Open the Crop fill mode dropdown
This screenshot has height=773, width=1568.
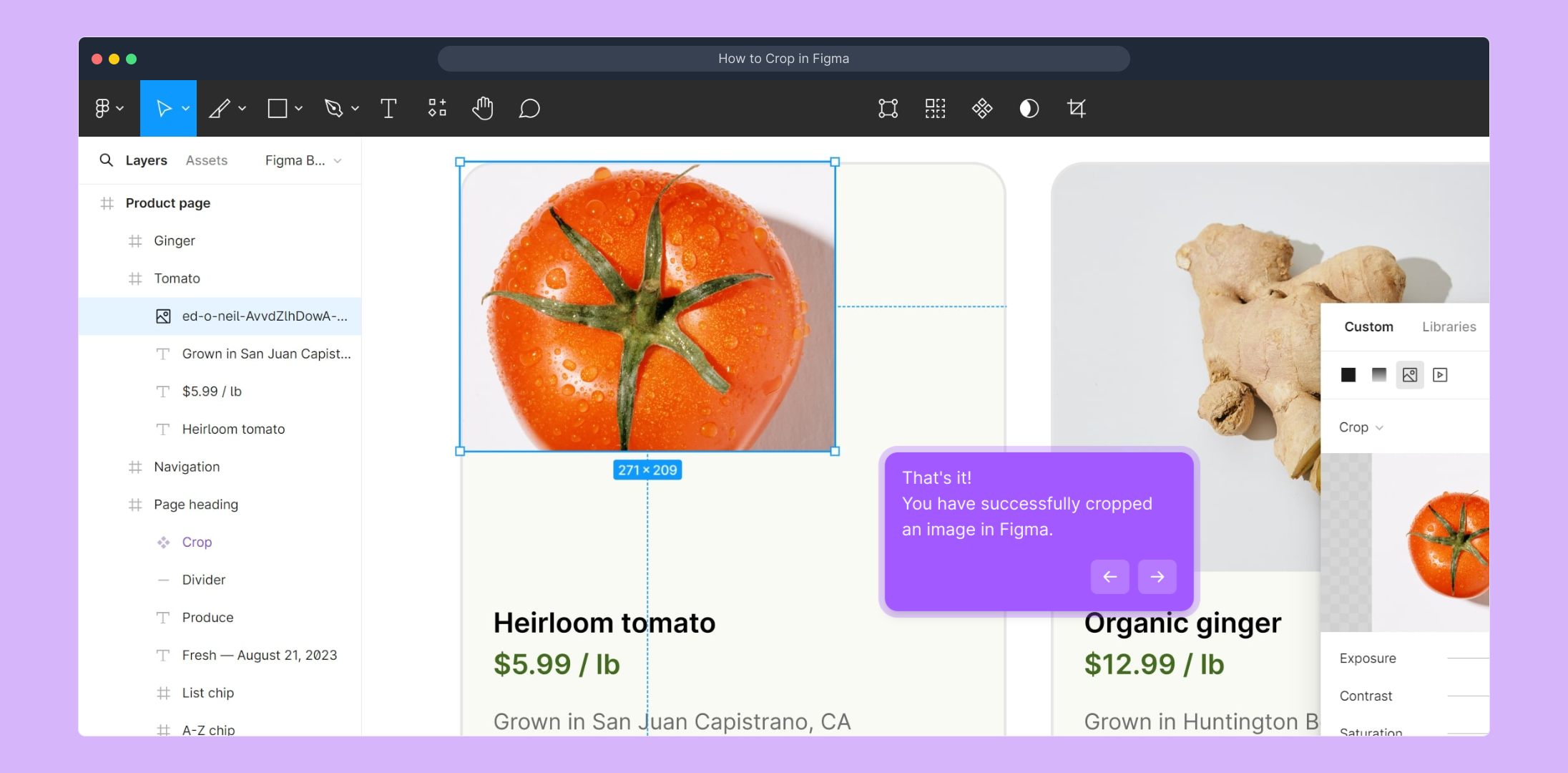(x=1361, y=427)
